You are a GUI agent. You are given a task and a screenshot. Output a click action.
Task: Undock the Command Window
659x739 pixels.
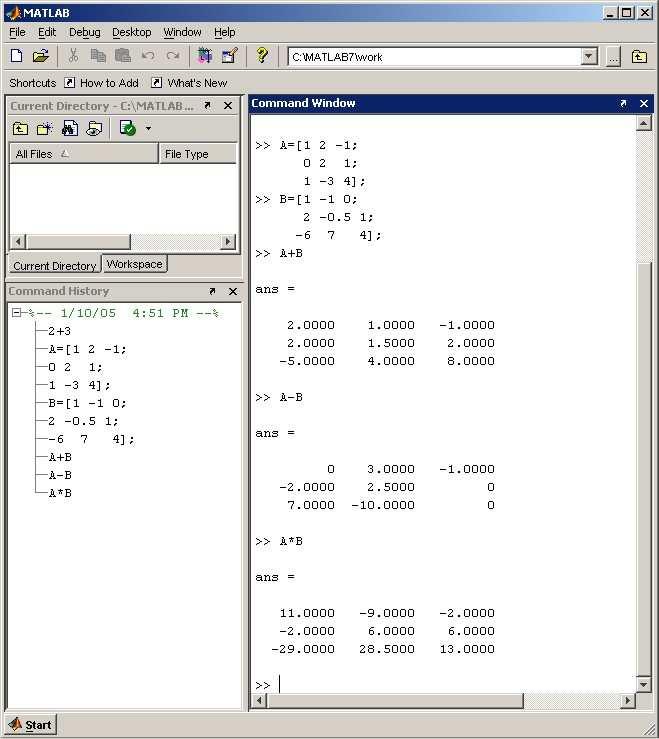[623, 103]
